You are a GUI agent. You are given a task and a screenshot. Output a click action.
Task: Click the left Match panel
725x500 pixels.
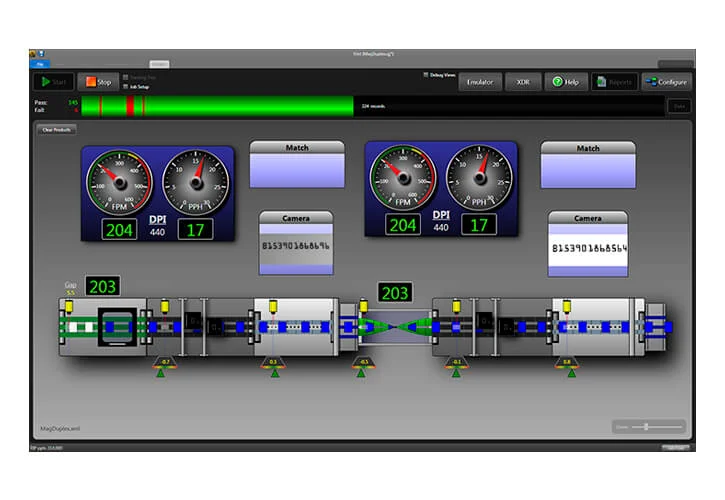[x=297, y=164]
